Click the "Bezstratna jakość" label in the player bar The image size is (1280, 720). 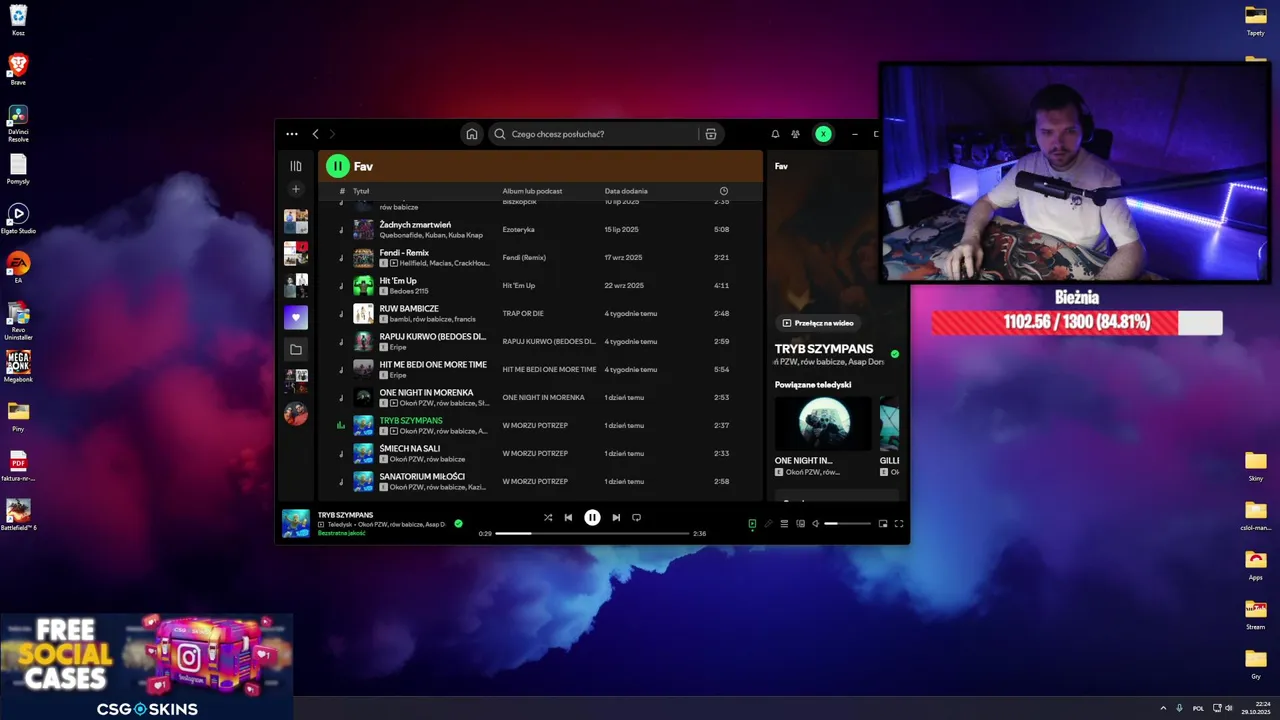coord(341,533)
